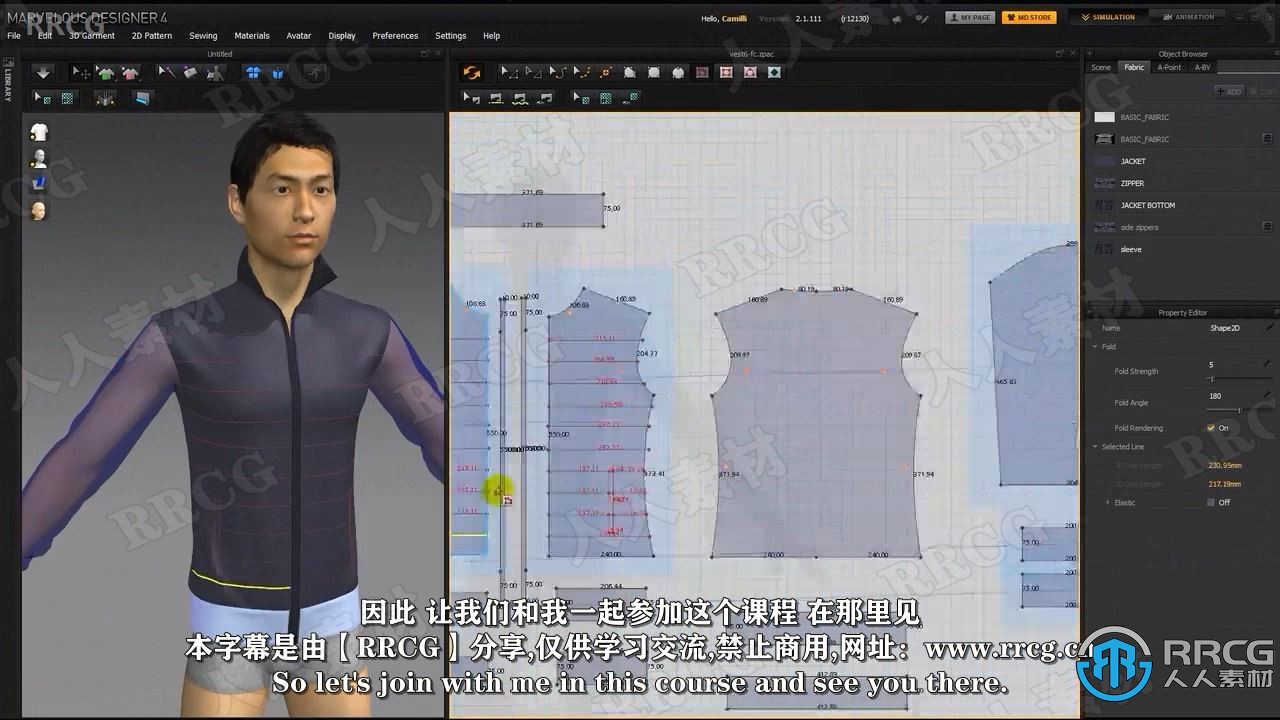Select the 3D texture transform tool
The width and height of the screenshot is (1280, 720).
[x=43, y=98]
